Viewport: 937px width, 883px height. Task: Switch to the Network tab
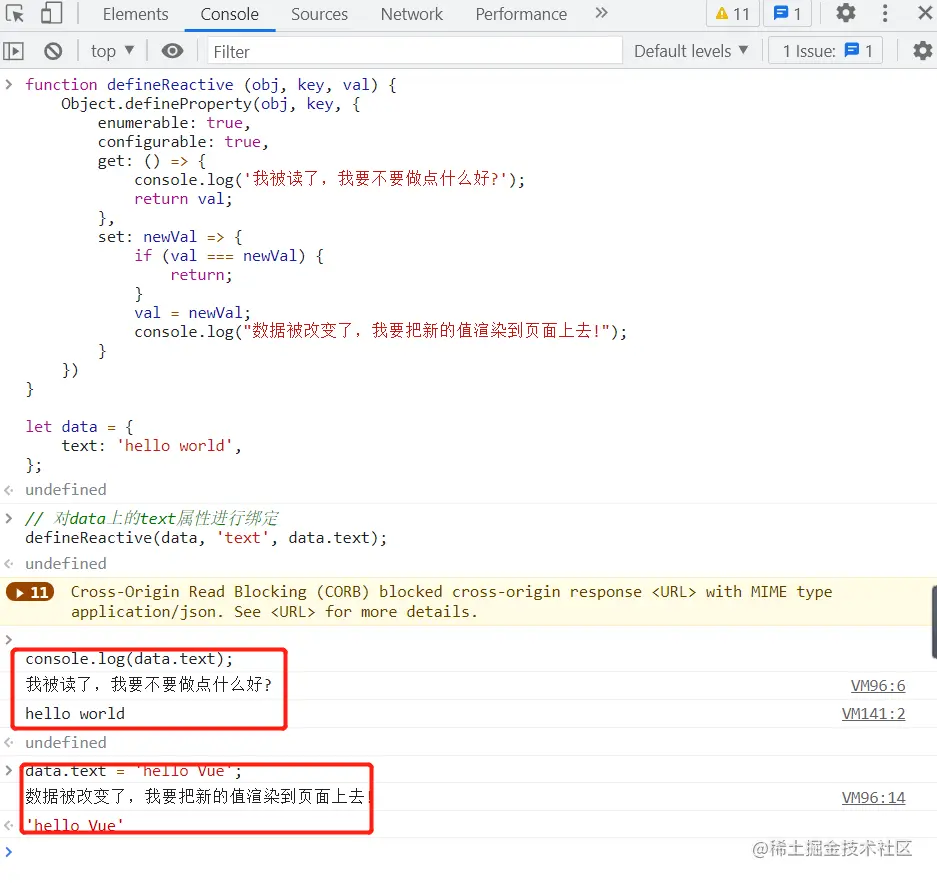[411, 14]
